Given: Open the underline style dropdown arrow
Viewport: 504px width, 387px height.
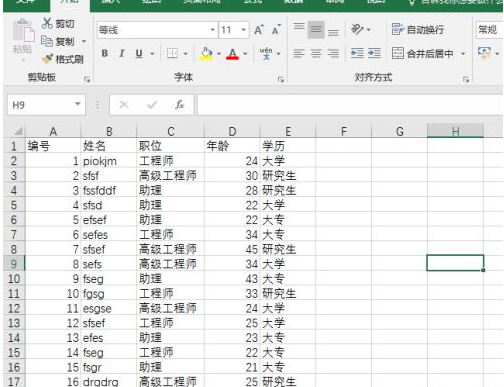Looking at the screenshot, I should tap(152, 54).
